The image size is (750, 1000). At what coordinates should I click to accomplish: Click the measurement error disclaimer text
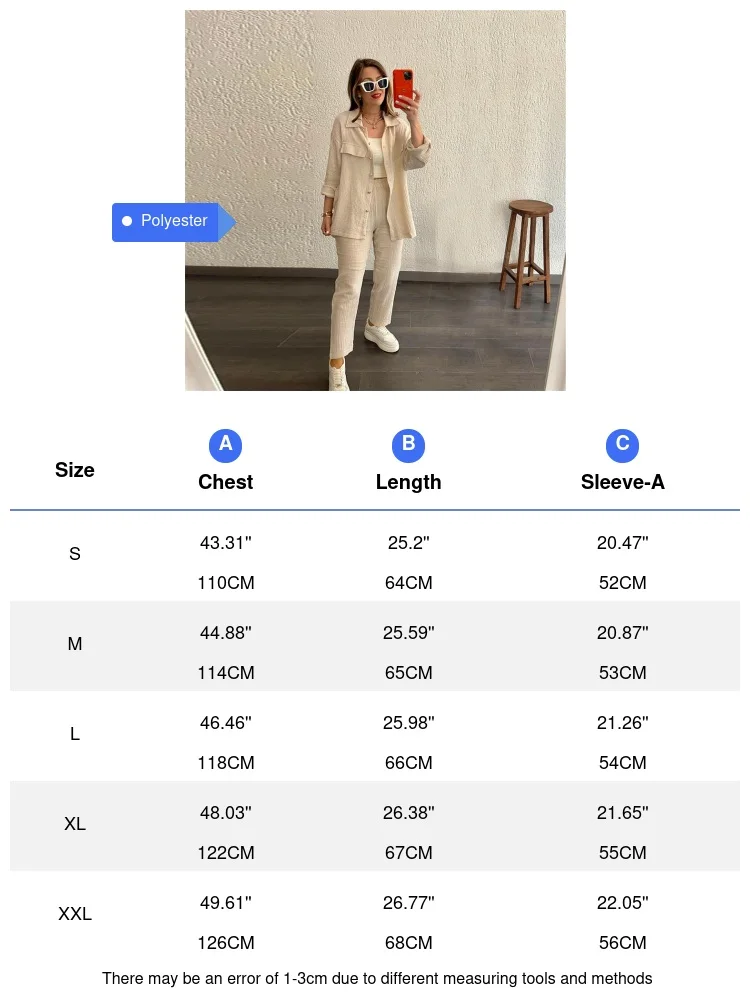tap(377, 978)
